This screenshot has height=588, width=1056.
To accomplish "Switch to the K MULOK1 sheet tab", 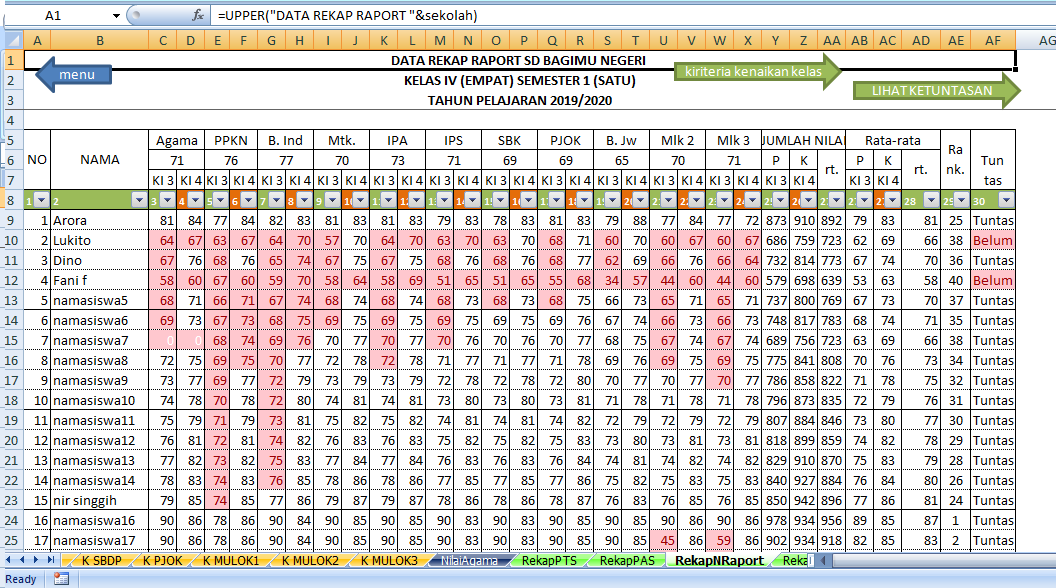I will point(230,560).
